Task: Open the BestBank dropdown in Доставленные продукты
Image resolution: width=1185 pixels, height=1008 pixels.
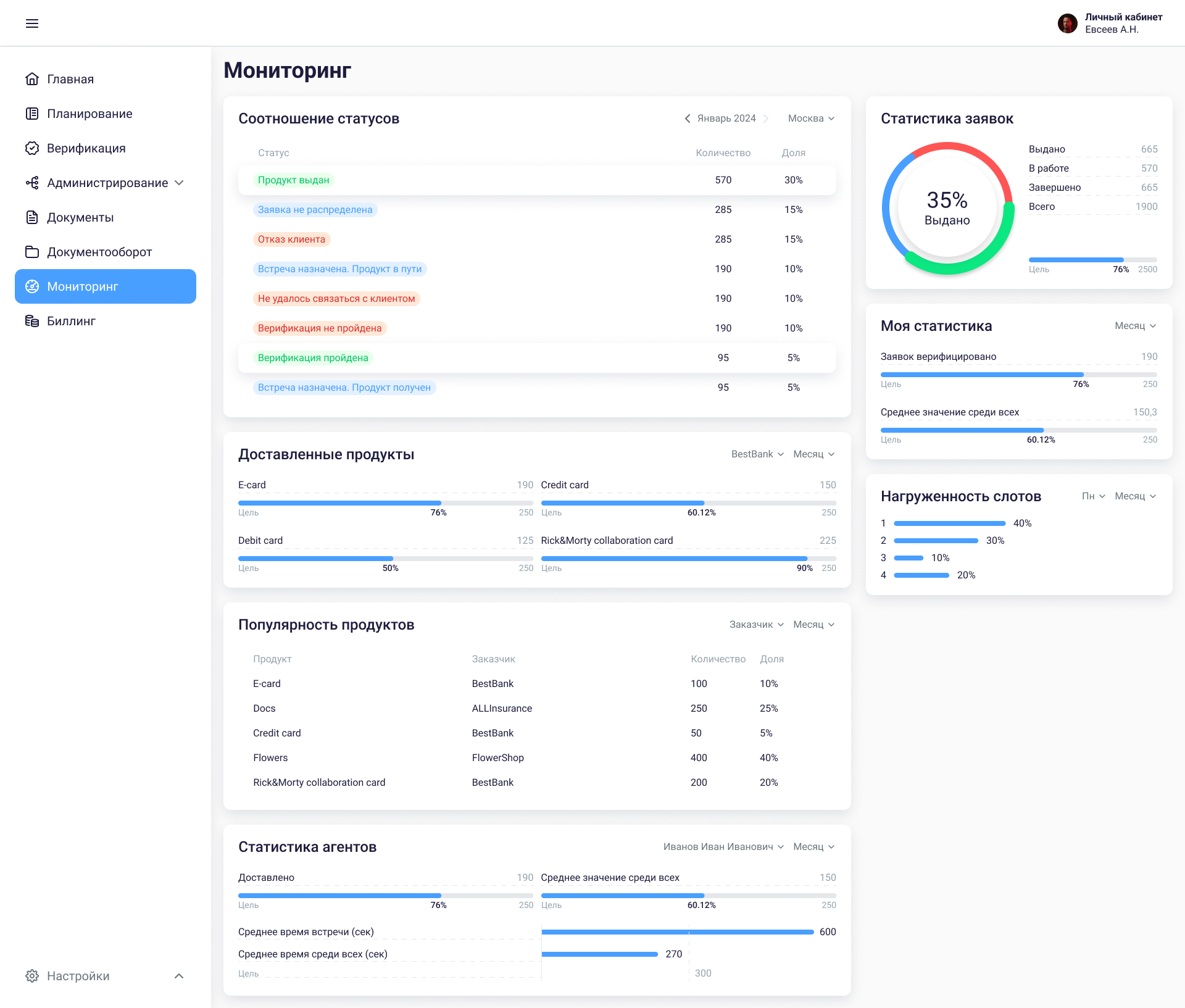Action: coord(757,454)
